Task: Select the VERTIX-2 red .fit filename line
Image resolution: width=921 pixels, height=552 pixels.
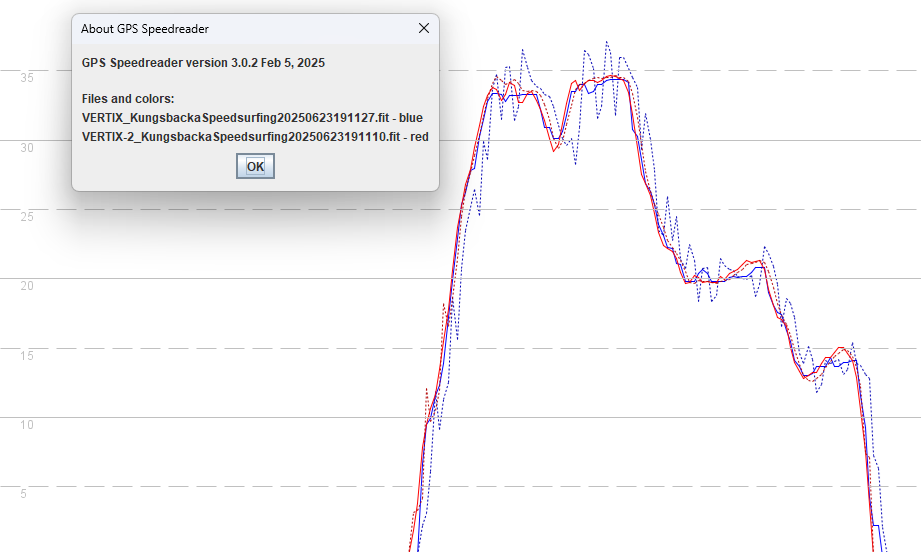Action: (255, 137)
